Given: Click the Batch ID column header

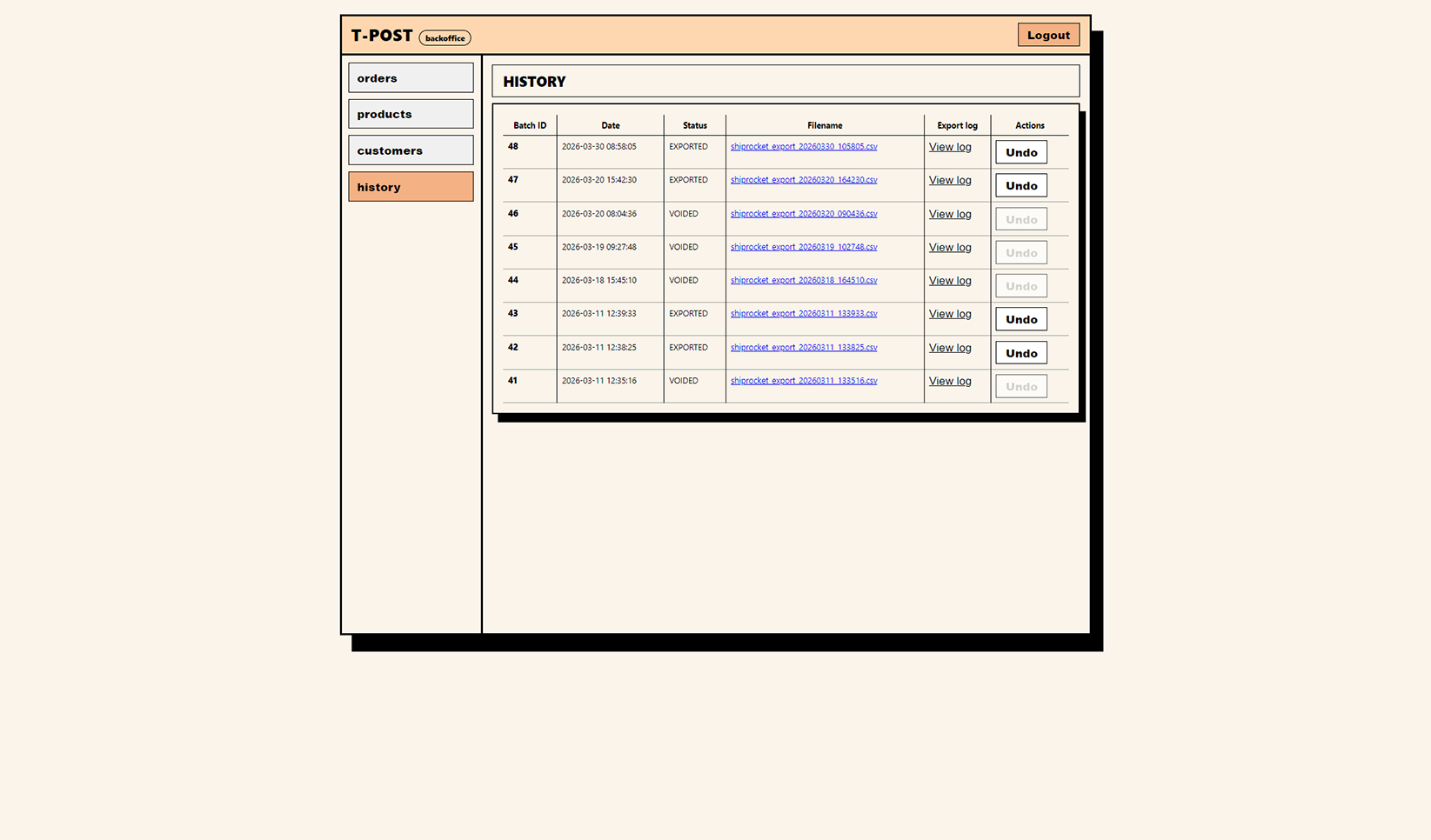Looking at the screenshot, I should (x=529, y=124).
